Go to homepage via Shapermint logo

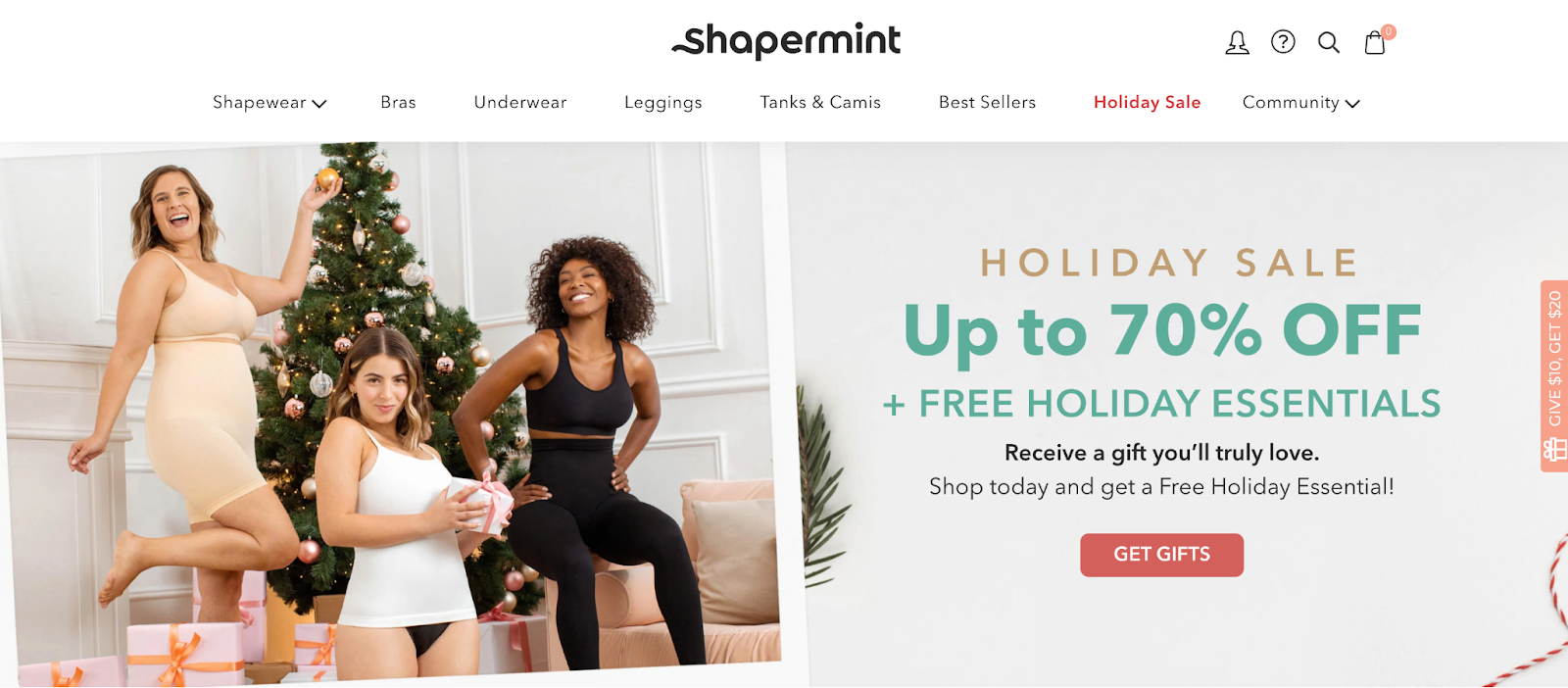coord(786,41)
